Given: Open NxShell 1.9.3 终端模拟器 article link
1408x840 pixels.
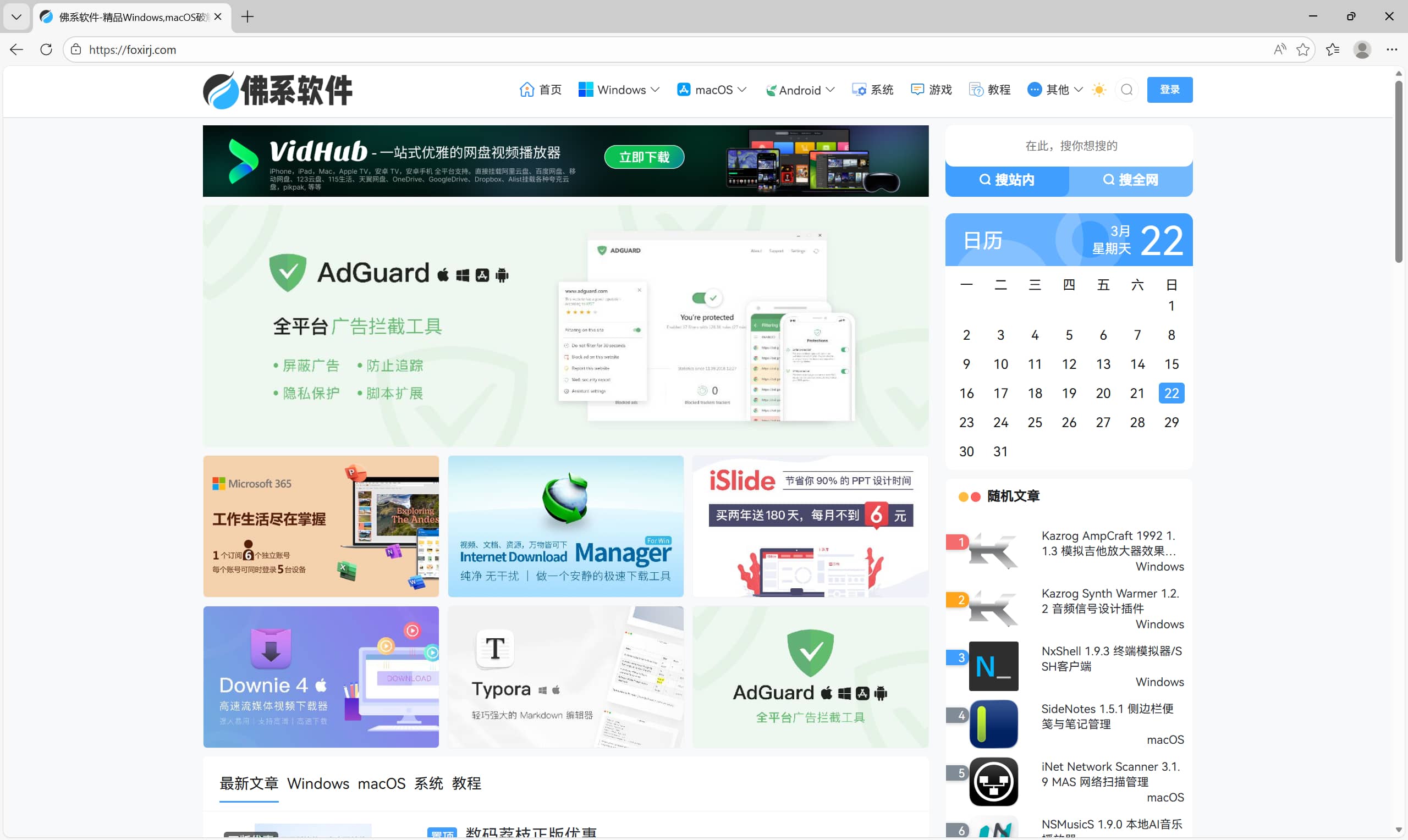Looking at the screenshot, I should coord(1112,659).
